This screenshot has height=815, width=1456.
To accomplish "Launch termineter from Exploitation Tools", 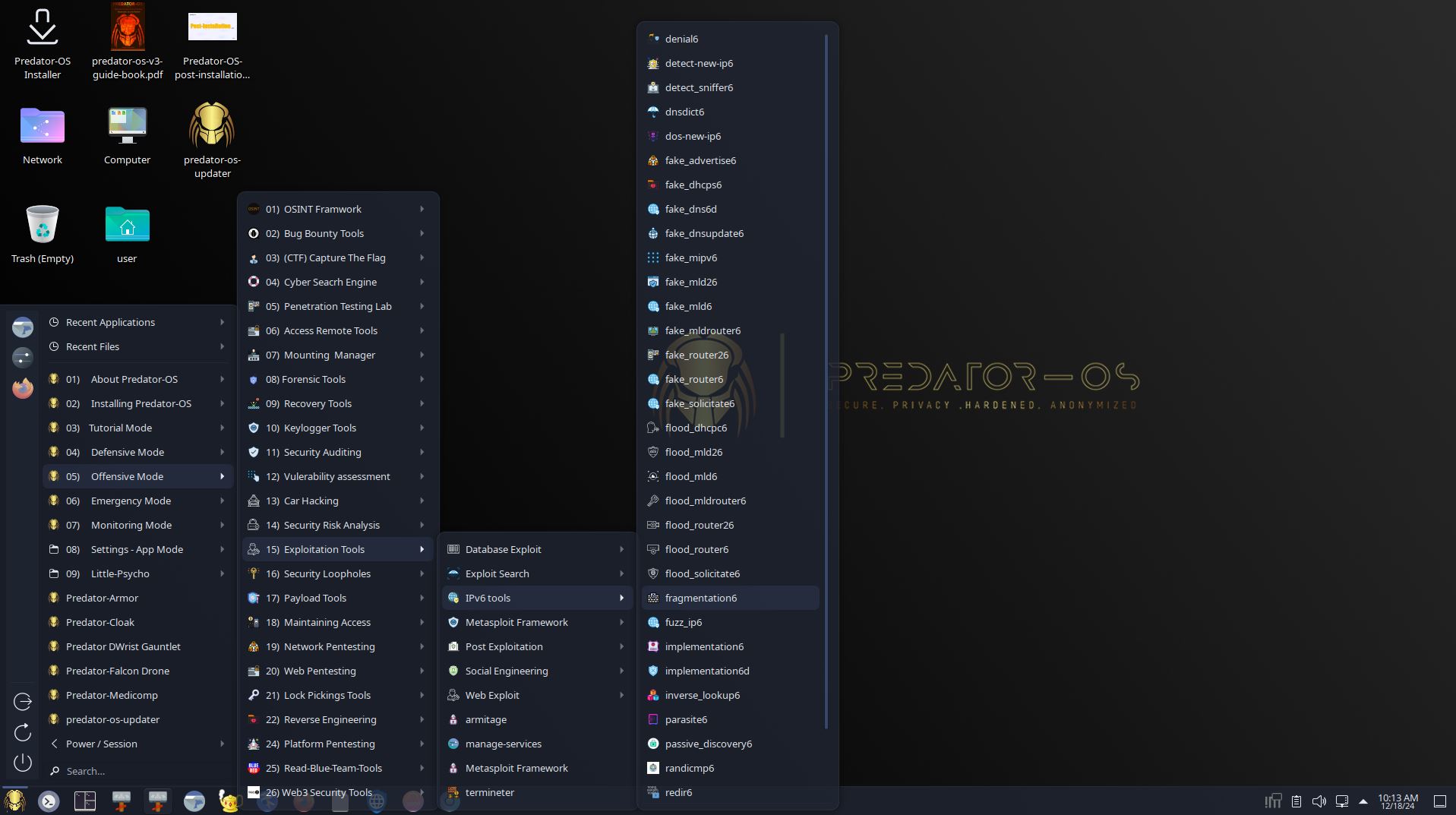I will [537, 792].
